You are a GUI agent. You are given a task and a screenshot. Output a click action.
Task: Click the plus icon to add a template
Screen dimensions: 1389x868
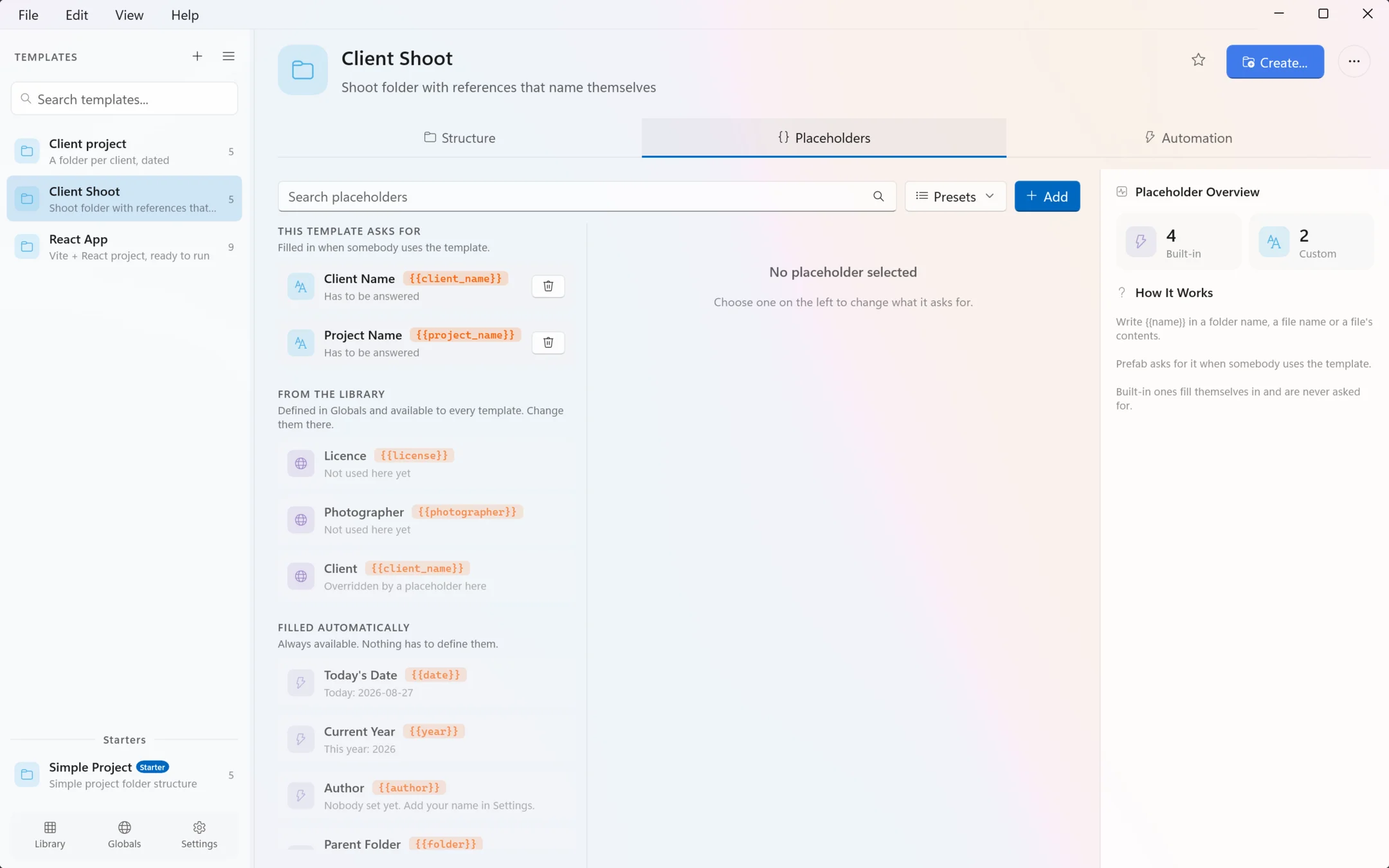[x=197, y=57]
